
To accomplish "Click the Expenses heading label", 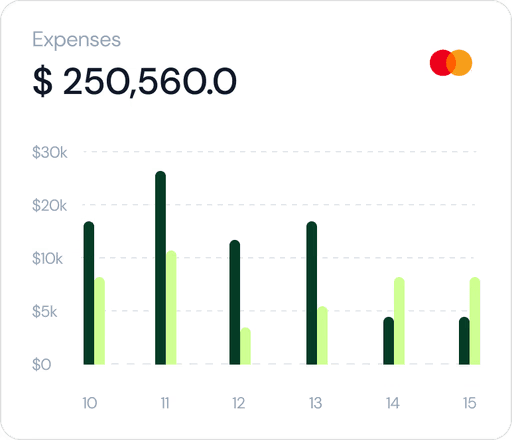I will pyautogui.click(x=76, y=40).
